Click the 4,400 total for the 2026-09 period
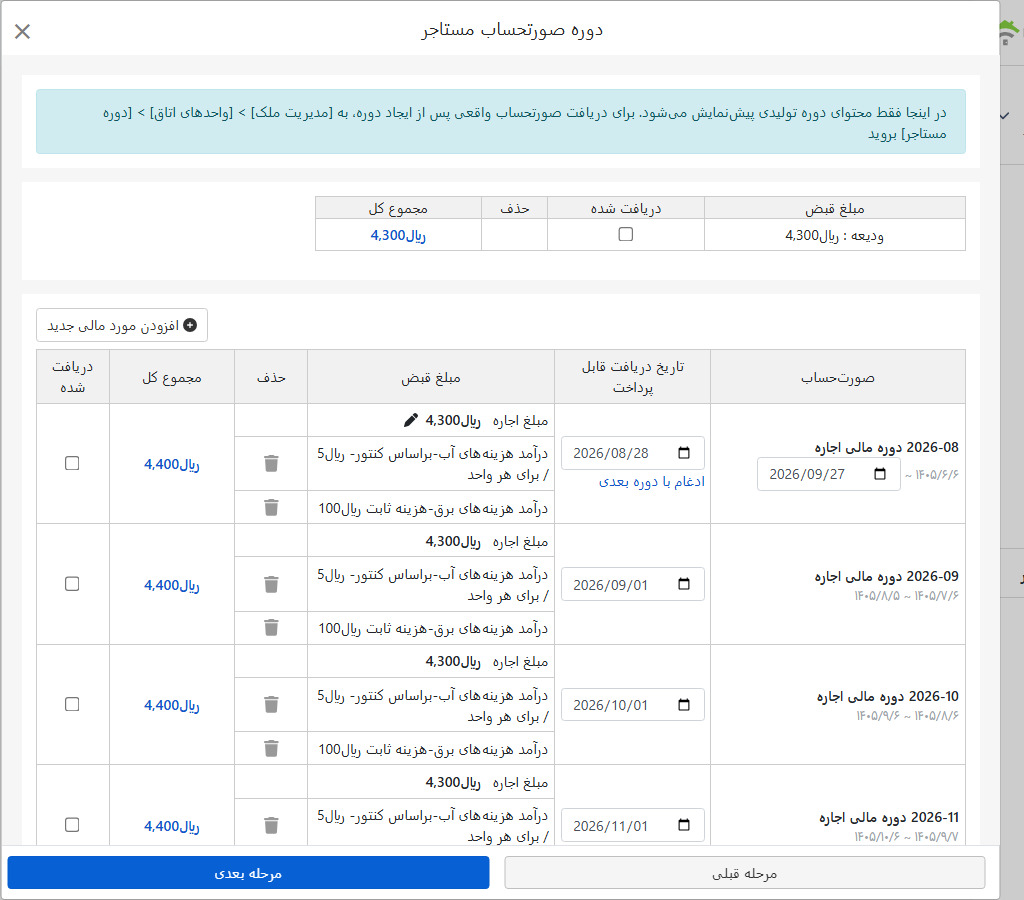 172,585
